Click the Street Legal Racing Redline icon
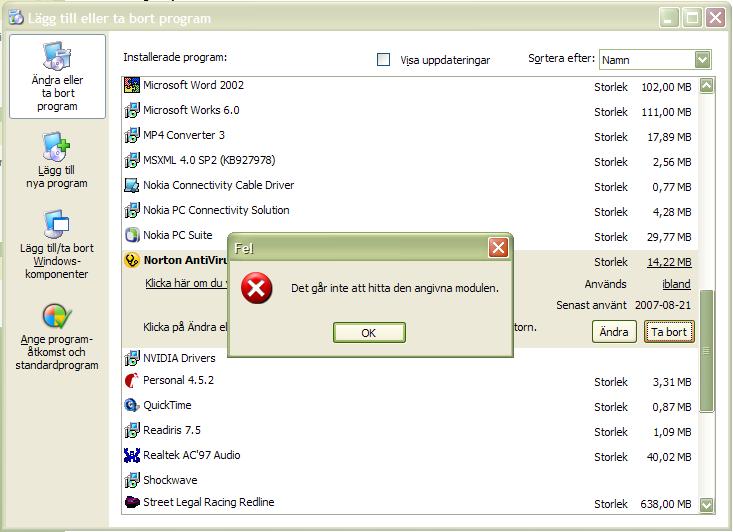733x532 pixels. tap(132, 502)
